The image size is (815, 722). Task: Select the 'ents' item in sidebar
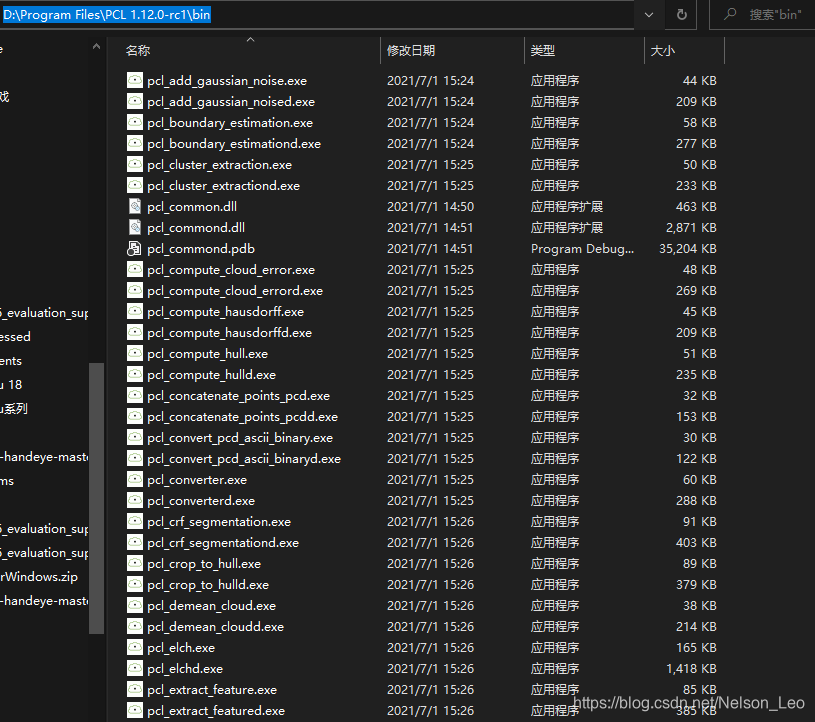click(11, 361)
